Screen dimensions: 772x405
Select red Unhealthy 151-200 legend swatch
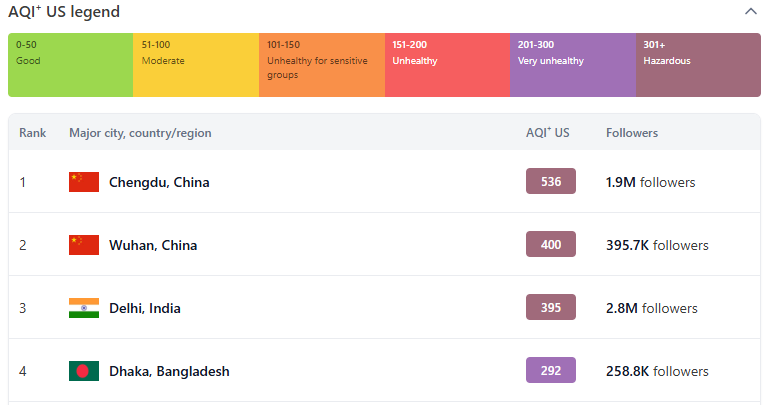click(x=447, y=65)
